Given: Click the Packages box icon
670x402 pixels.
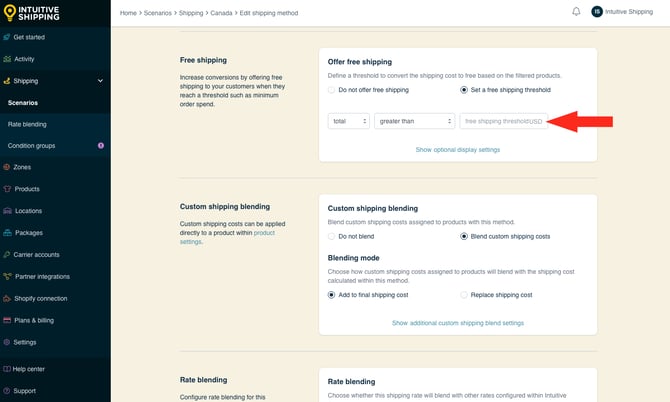Looking at the screenshot, I should click(7, 233).
